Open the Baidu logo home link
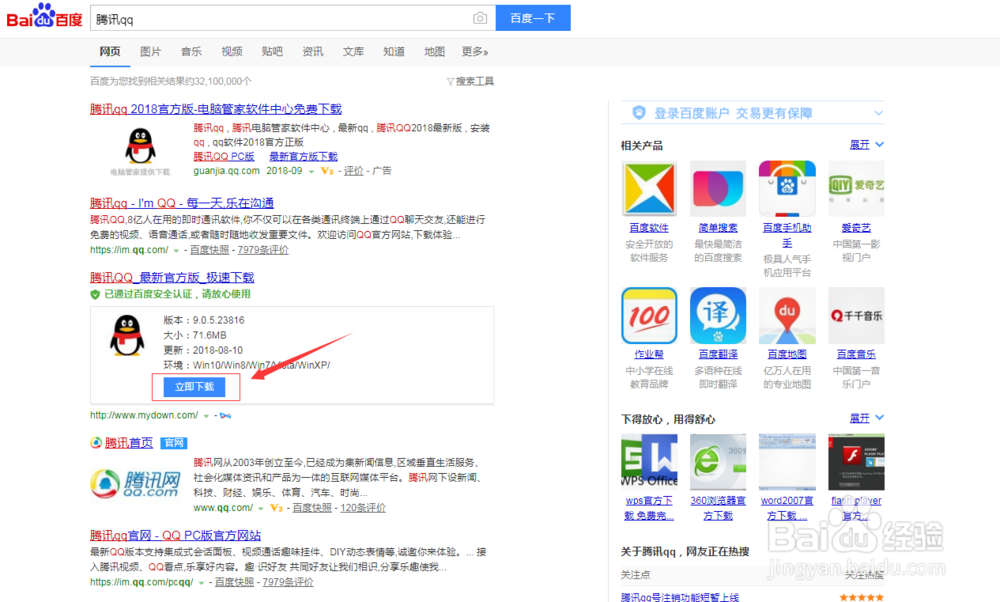Viewport: 1000px width, 602px height. click(44, 16)
